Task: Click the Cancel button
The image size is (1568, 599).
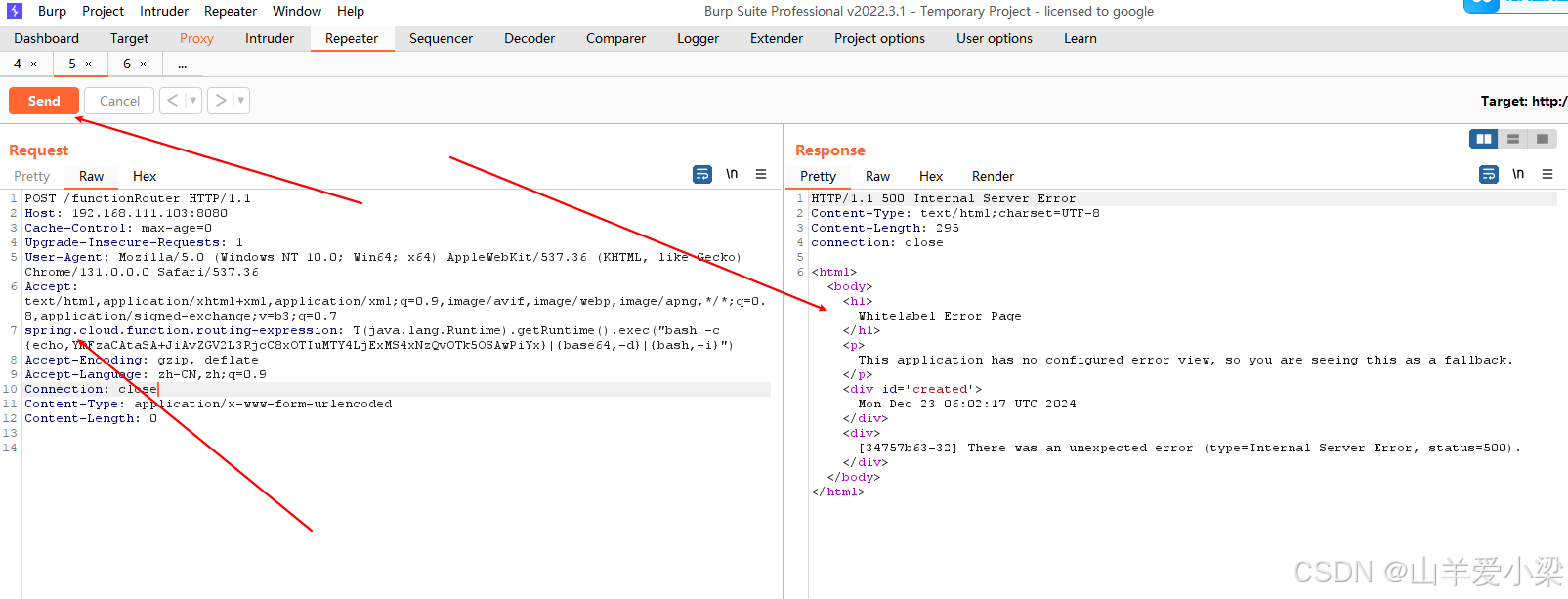Action: (119, 101)
